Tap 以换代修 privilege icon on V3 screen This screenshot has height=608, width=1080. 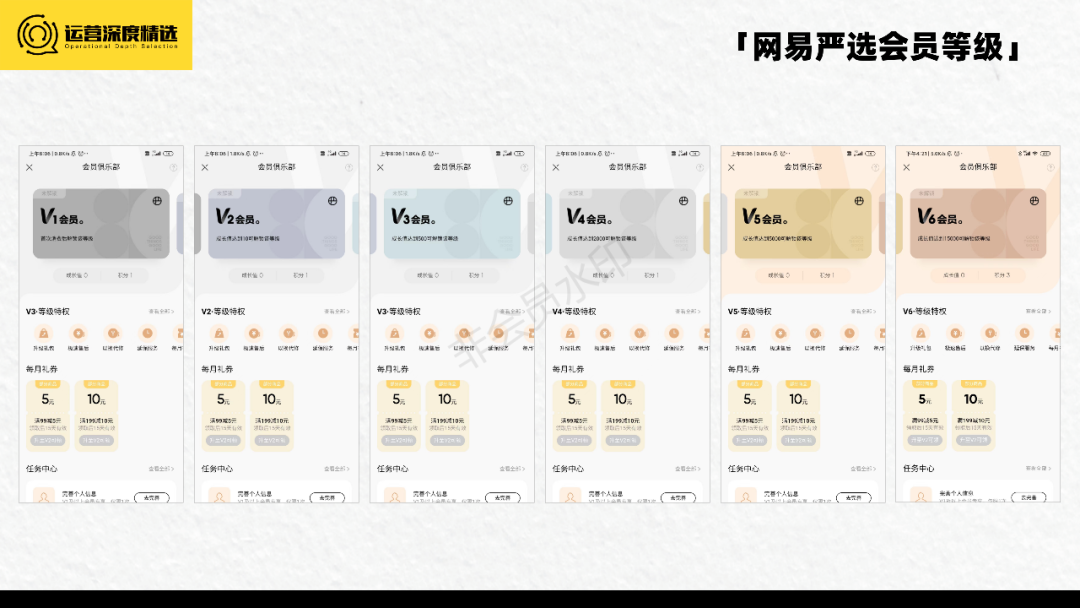tap(464, 333)
